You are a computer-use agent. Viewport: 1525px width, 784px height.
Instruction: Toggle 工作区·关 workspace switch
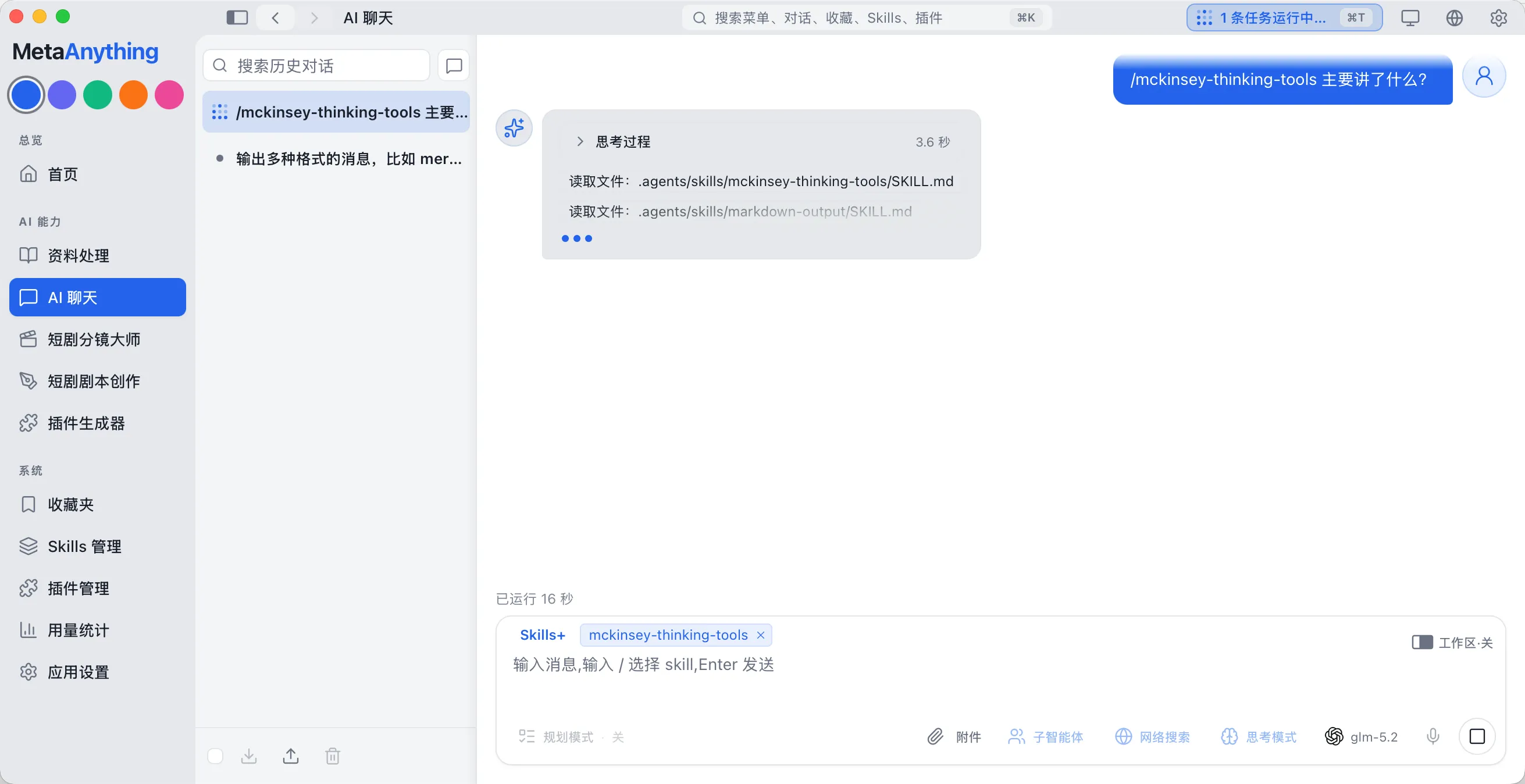coord(1452,643)
